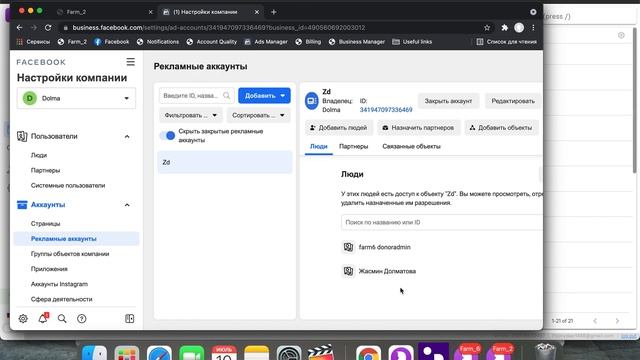Open the Chrome profile avatar
Image resolution: width=640 pixels, height=360 pixels.
pyautogui.click(x=519, y=28)
